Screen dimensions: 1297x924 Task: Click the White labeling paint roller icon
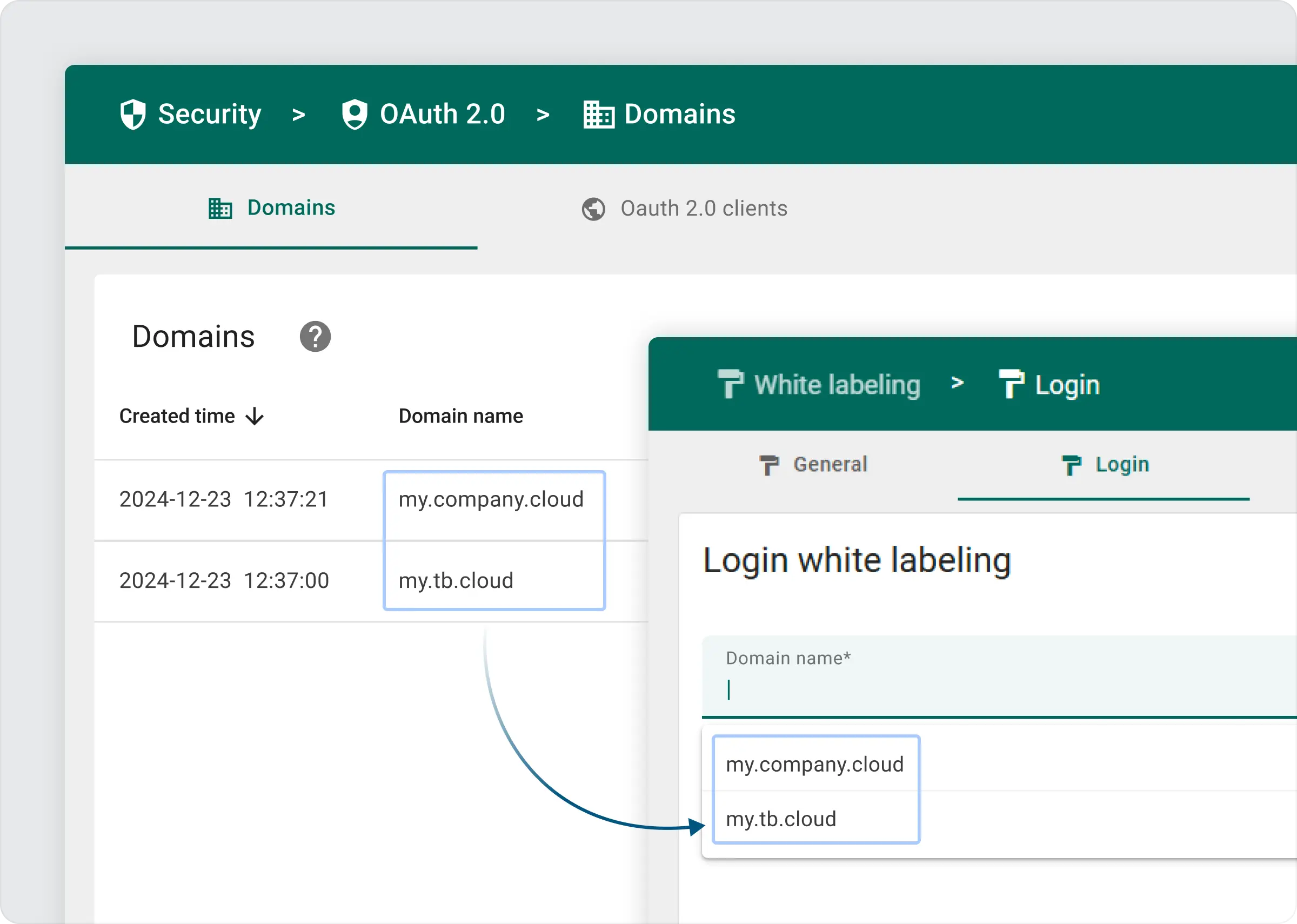point(731,384)
